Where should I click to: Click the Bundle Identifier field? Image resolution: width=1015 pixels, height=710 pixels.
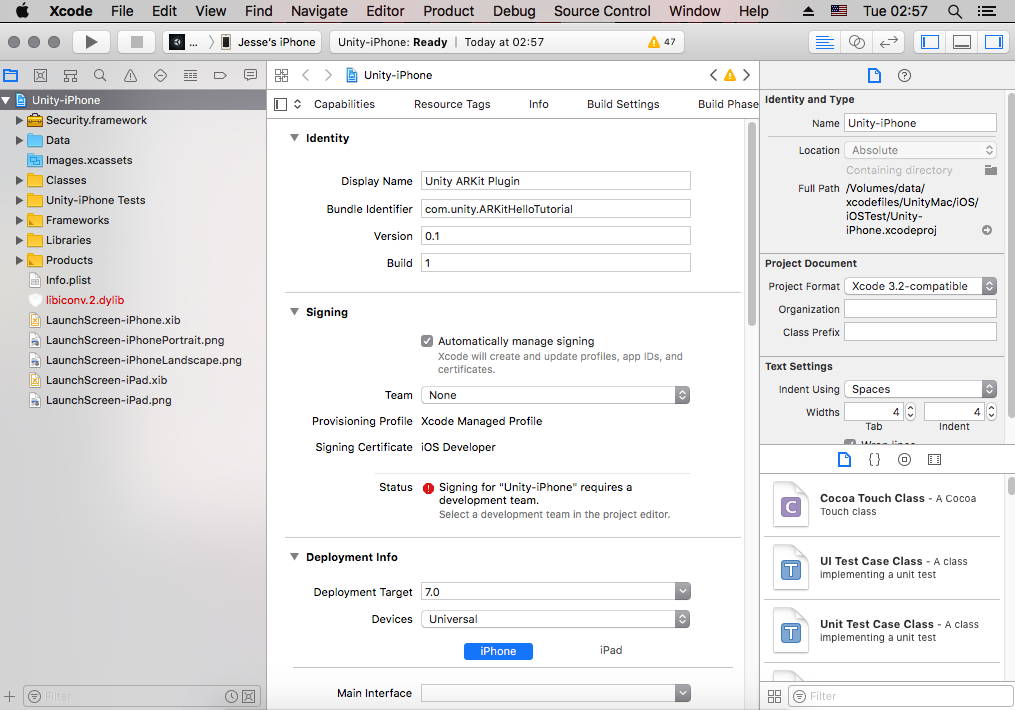[555, 209]
